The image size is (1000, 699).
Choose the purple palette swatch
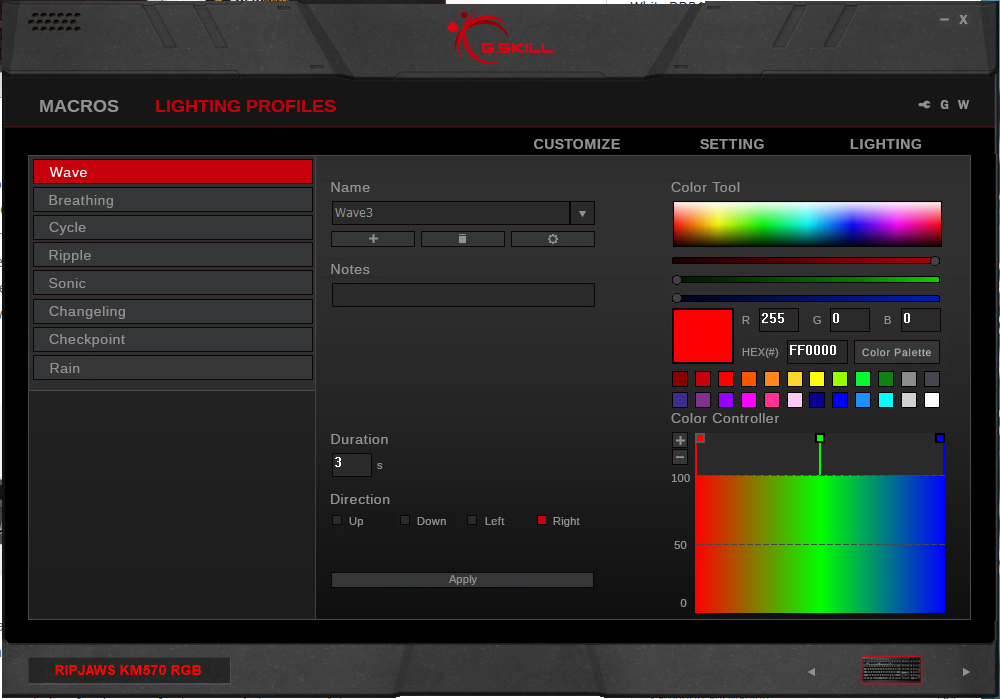click(726, 400)
